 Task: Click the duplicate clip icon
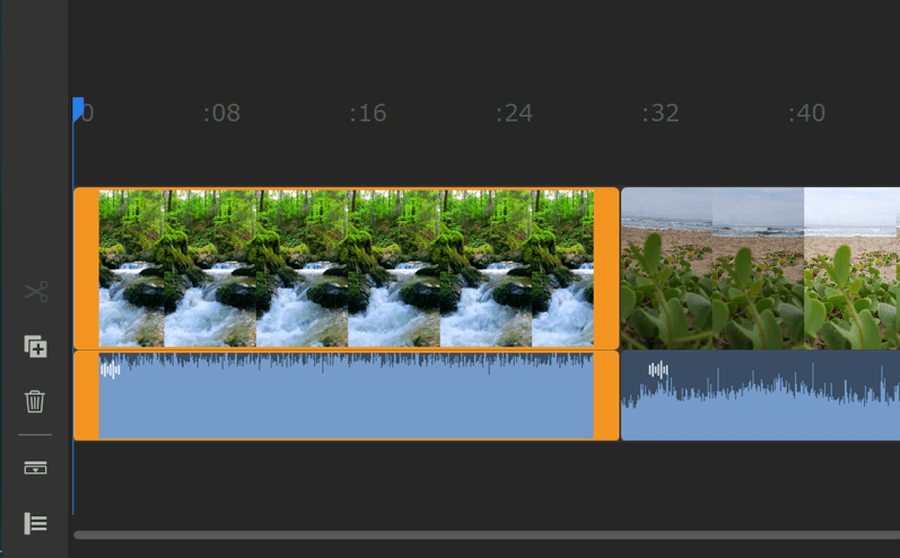coord(36,347)
